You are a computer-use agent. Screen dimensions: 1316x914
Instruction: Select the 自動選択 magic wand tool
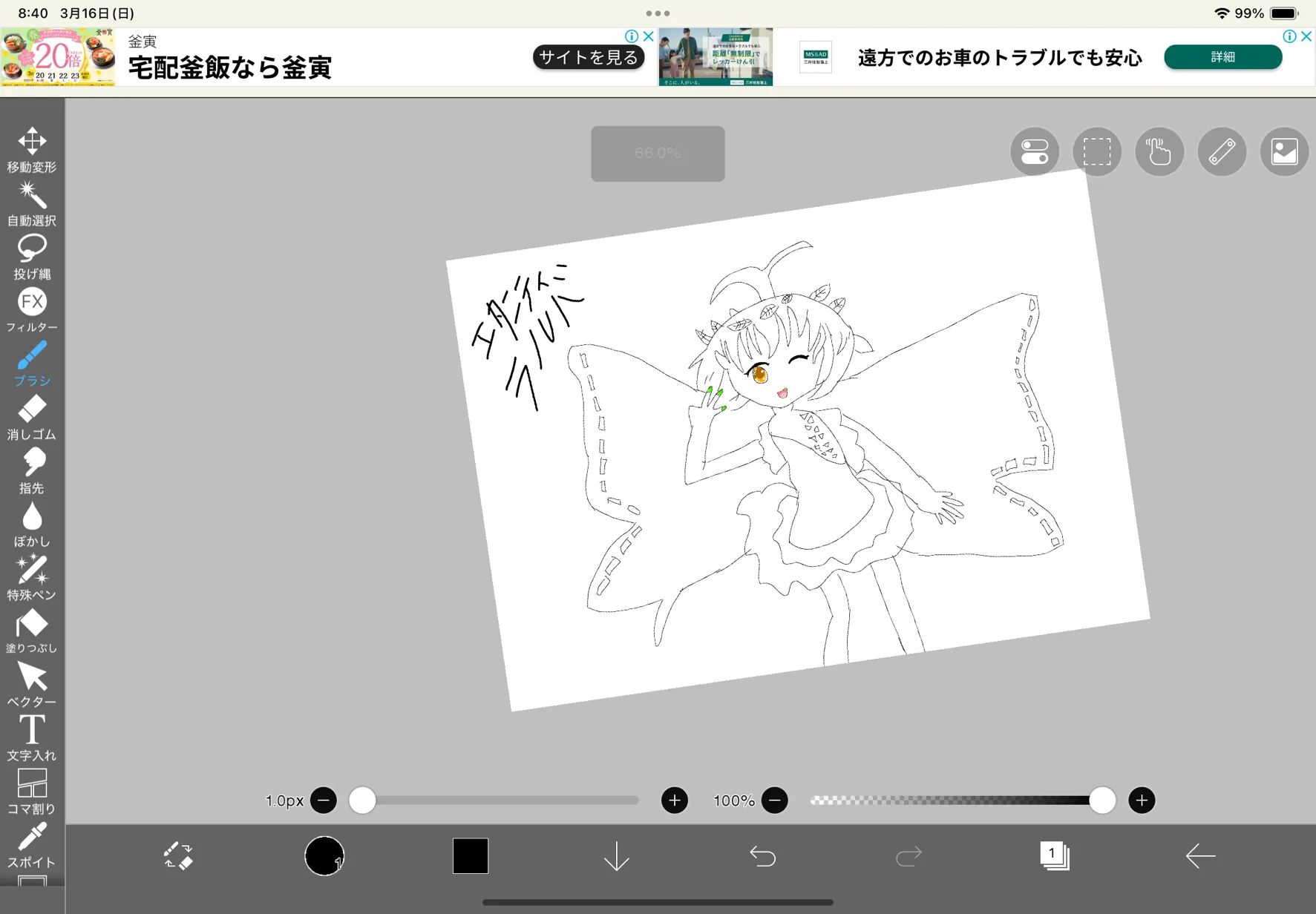pos(32,203)
